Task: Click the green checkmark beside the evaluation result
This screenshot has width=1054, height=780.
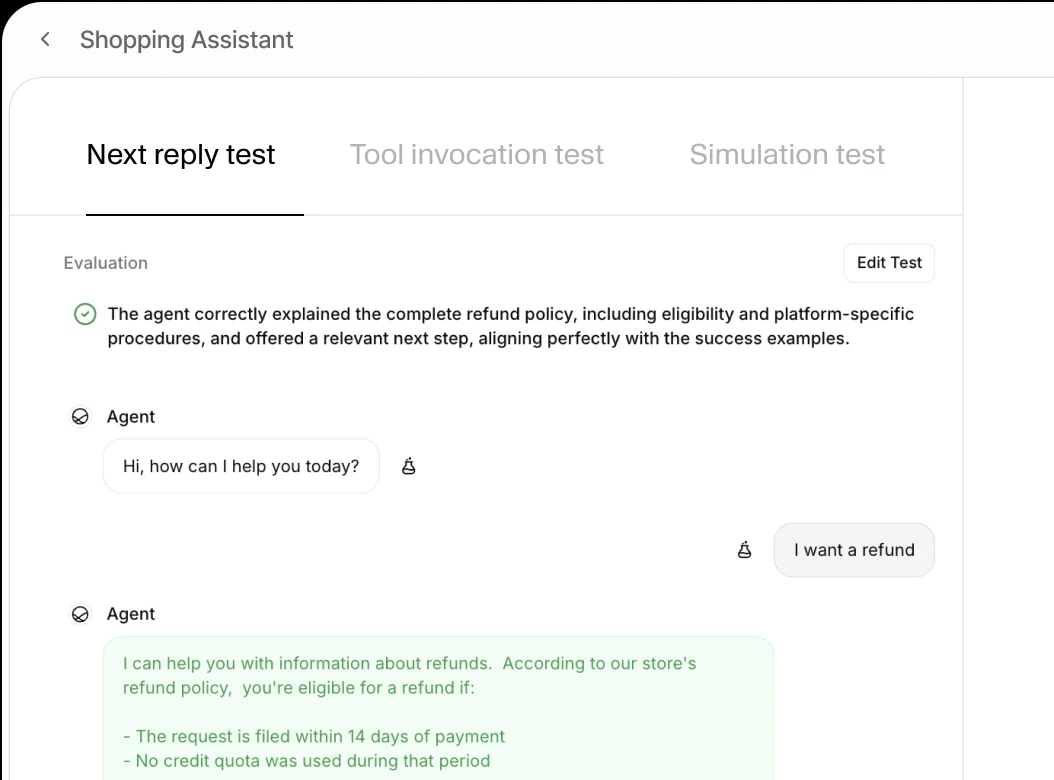Action: click(x=85, y=314)
